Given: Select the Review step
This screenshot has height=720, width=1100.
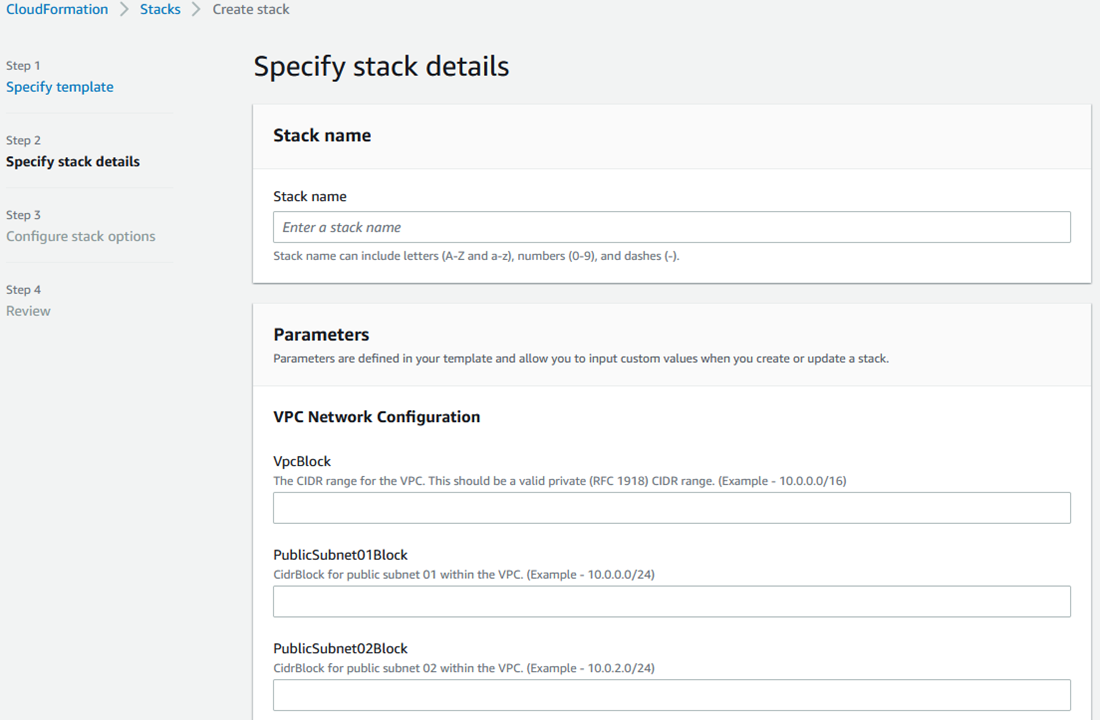Looking at the screenshot, I should pyautogui.click(x=28, y=311).
